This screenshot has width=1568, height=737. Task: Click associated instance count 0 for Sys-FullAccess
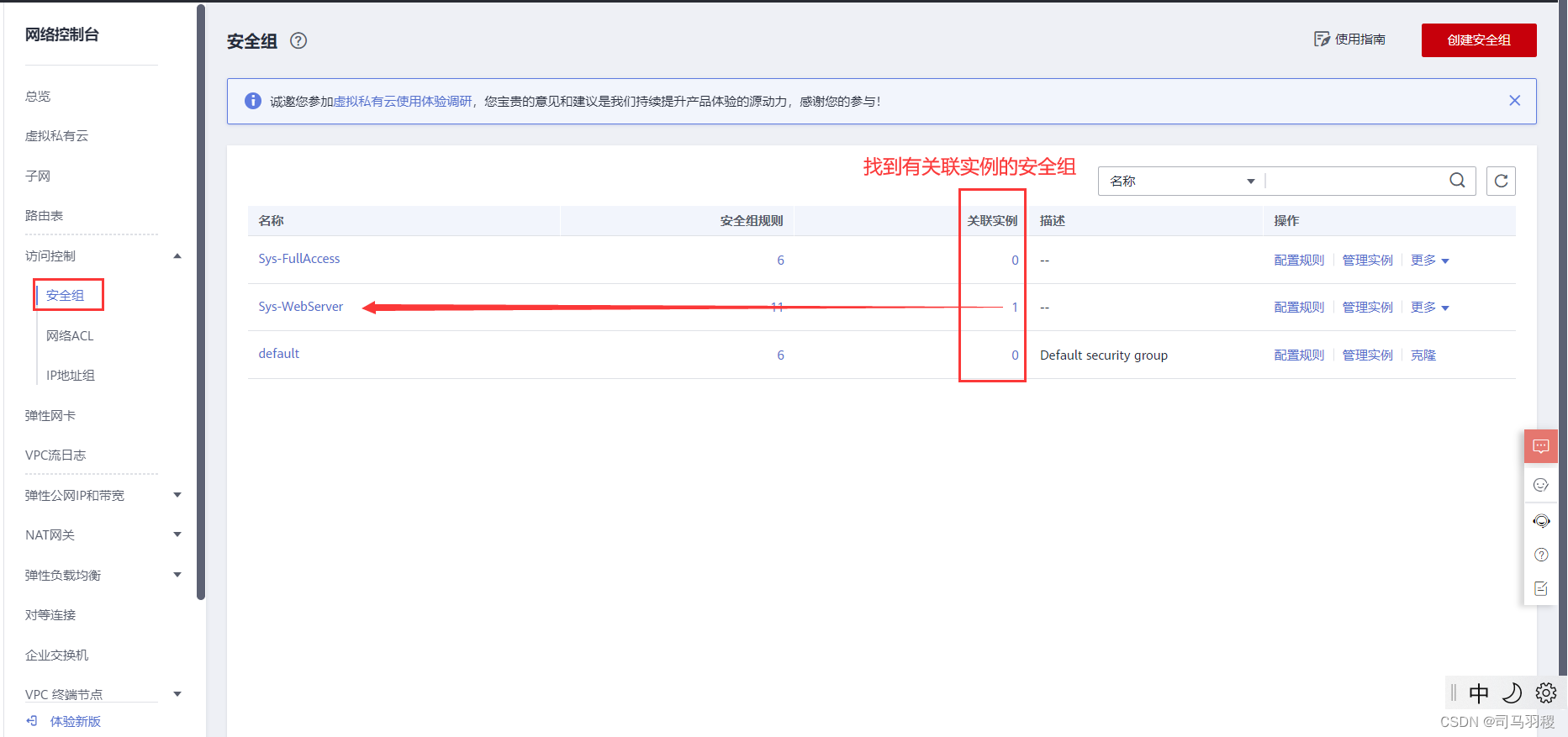coord(1015,261)
